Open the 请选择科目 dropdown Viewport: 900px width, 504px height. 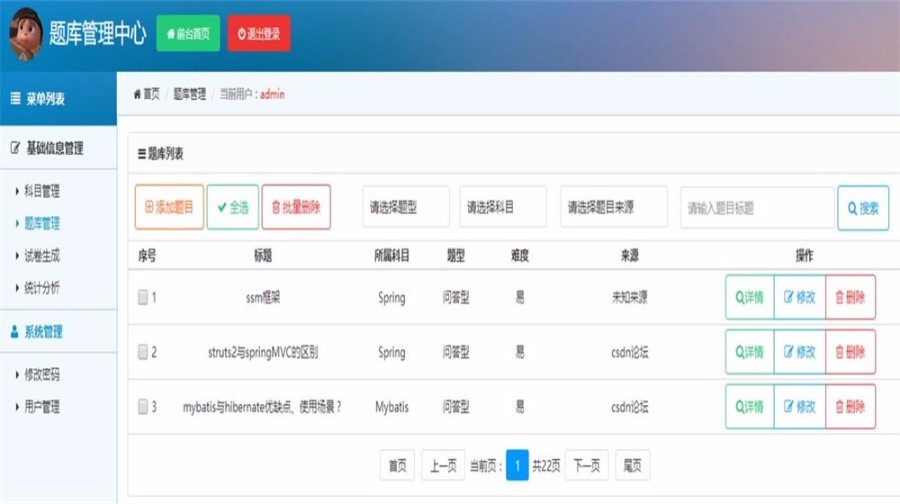503,207
